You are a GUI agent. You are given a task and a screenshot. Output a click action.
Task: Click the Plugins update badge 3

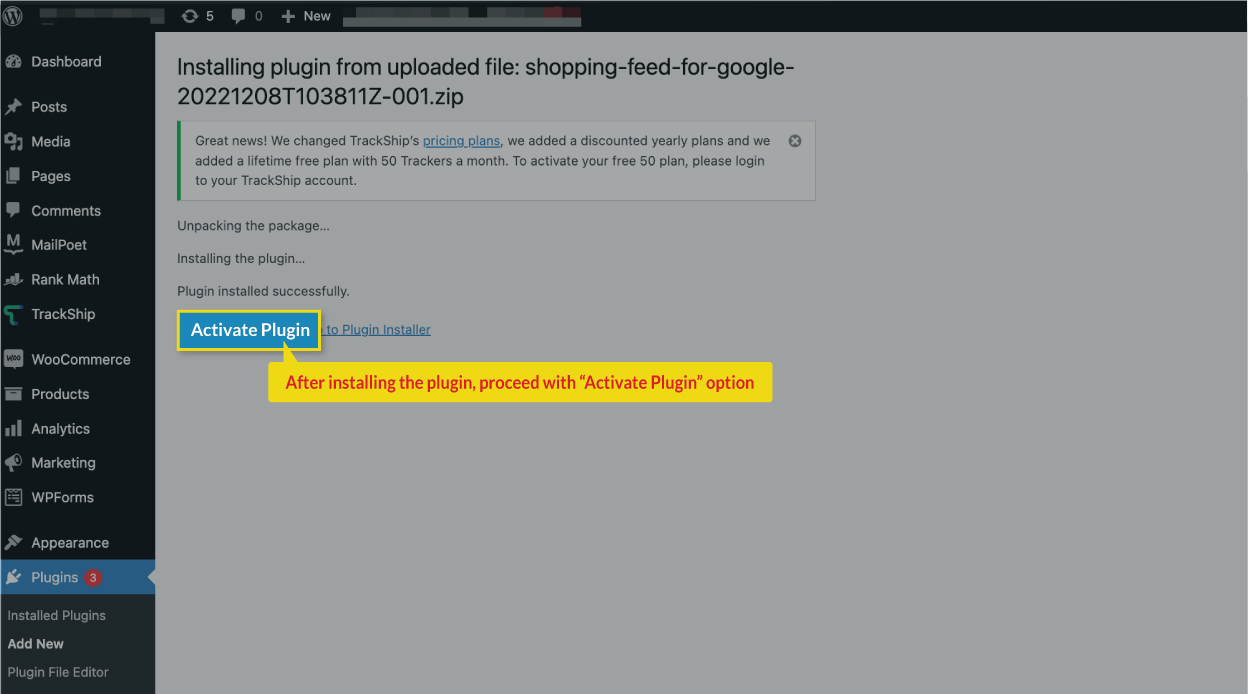(x=93, y=578)
